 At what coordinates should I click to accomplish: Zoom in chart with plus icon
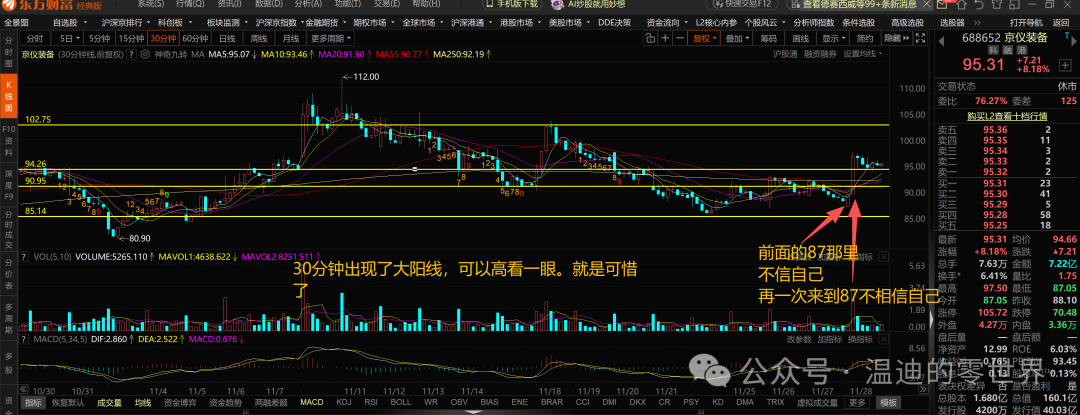(x=665, y=39)
